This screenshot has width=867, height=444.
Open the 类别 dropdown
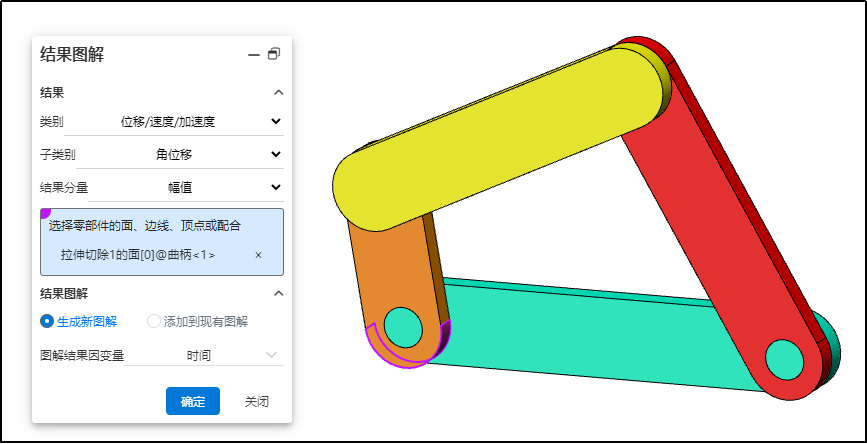pos(276,122)
